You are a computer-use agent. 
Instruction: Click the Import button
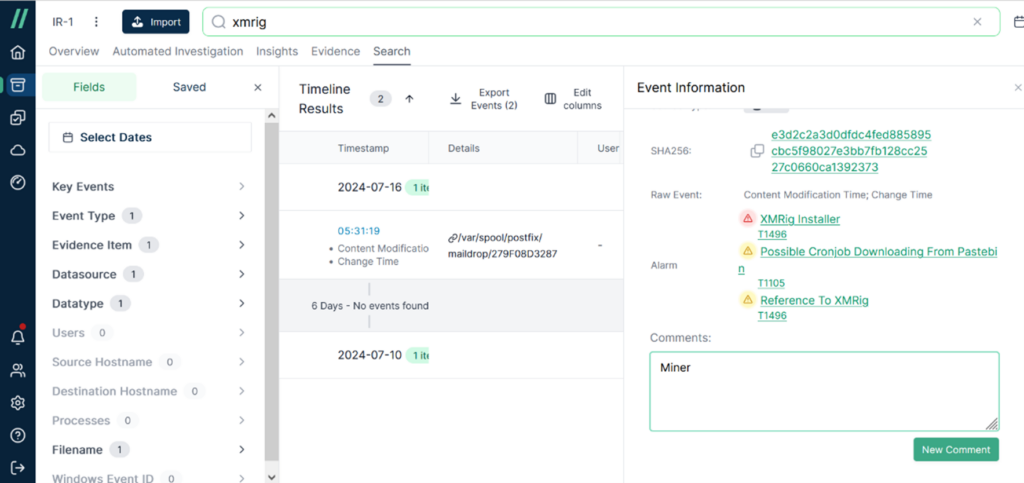pos(155,22)
